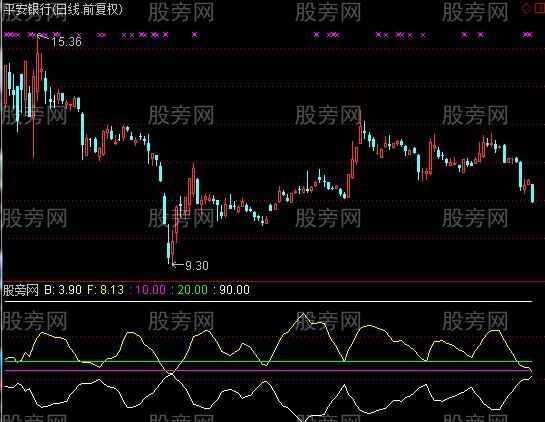The height and width of the screenshot is (422, 545).
Task: Click the chart title 平安银行(日线.前复权)
Action: tap(63, 9)
